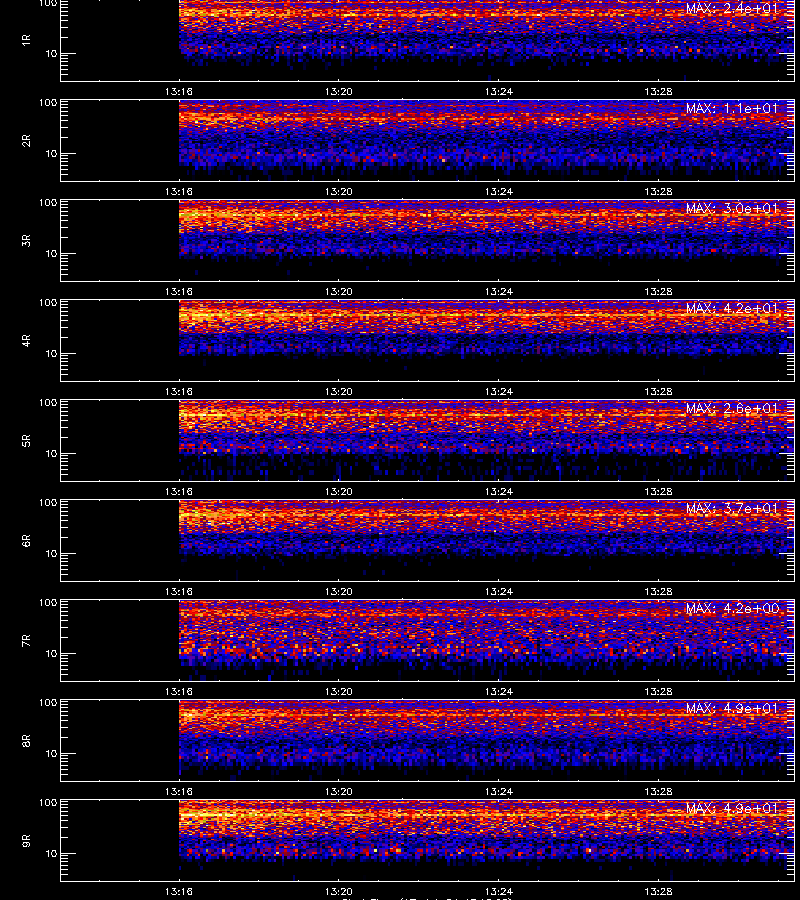Viewport: 800px width, 900px height.
Task: Click the 13:24 time tick under panel 4R
Action: point(498,391)
